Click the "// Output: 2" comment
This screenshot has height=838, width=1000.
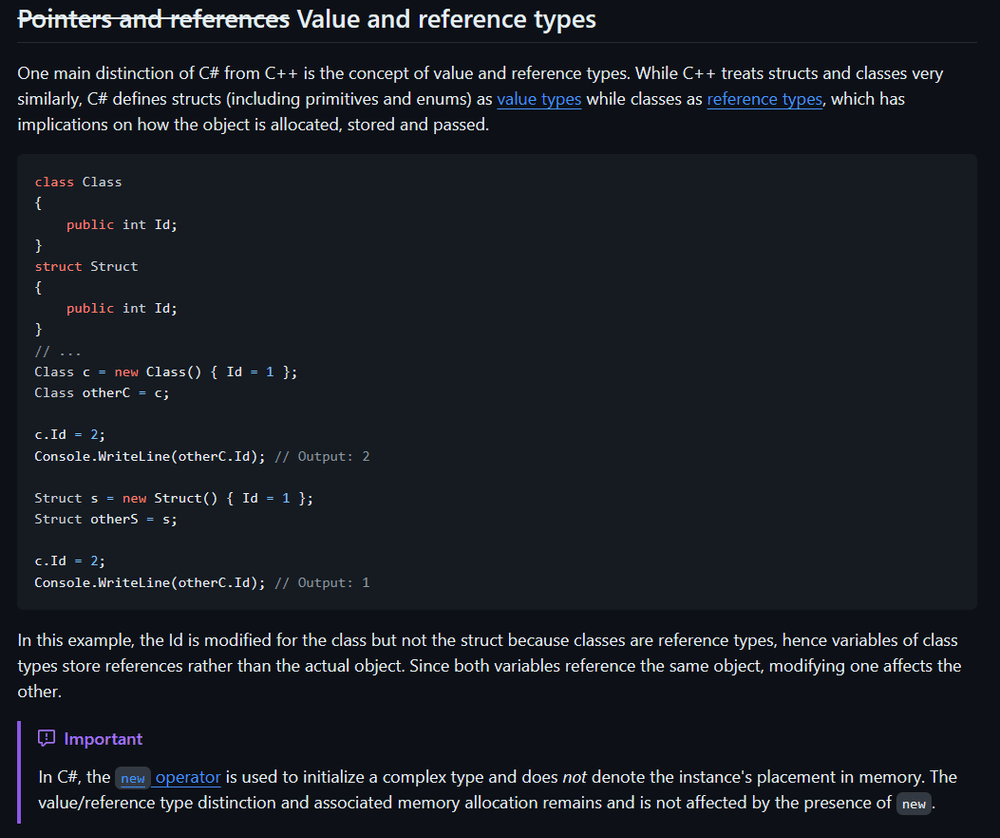[321, 456]
